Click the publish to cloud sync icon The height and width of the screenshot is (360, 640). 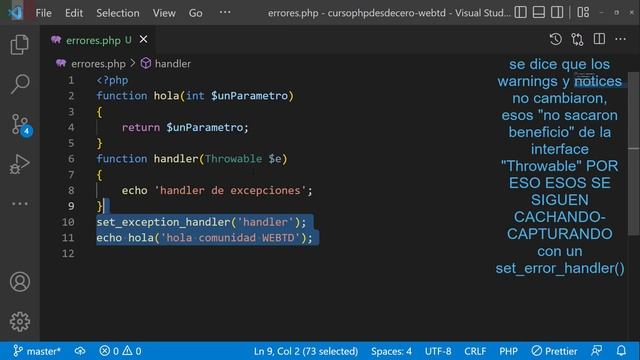click(80, 351)
